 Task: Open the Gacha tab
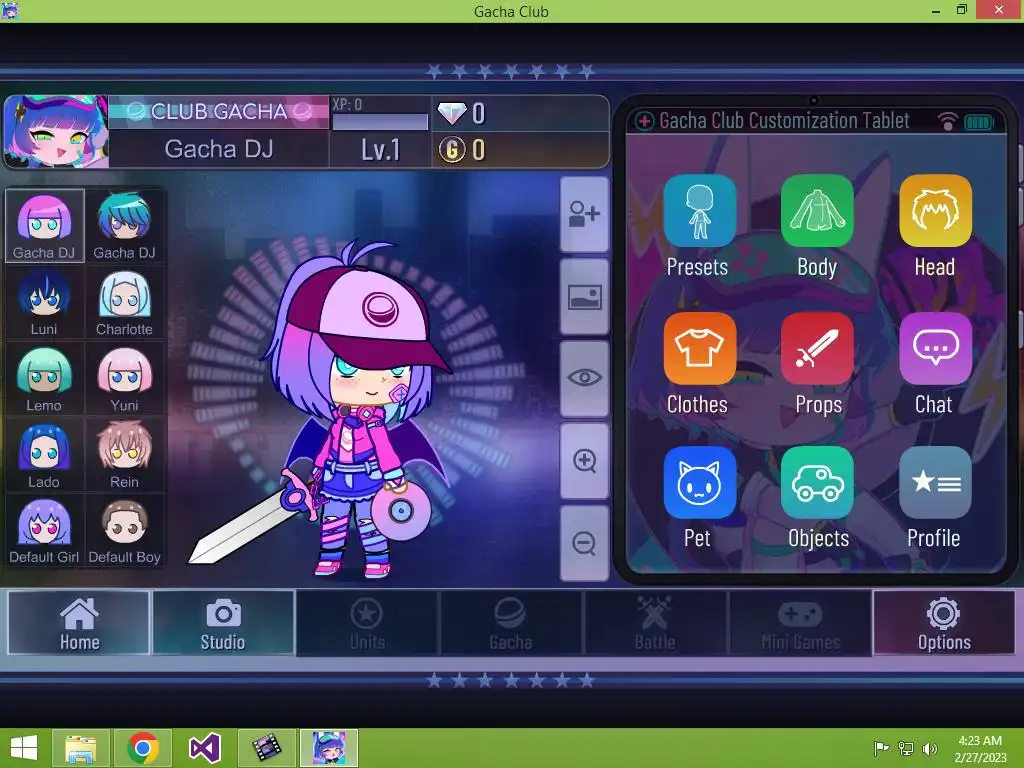click(x=511, y=623)
